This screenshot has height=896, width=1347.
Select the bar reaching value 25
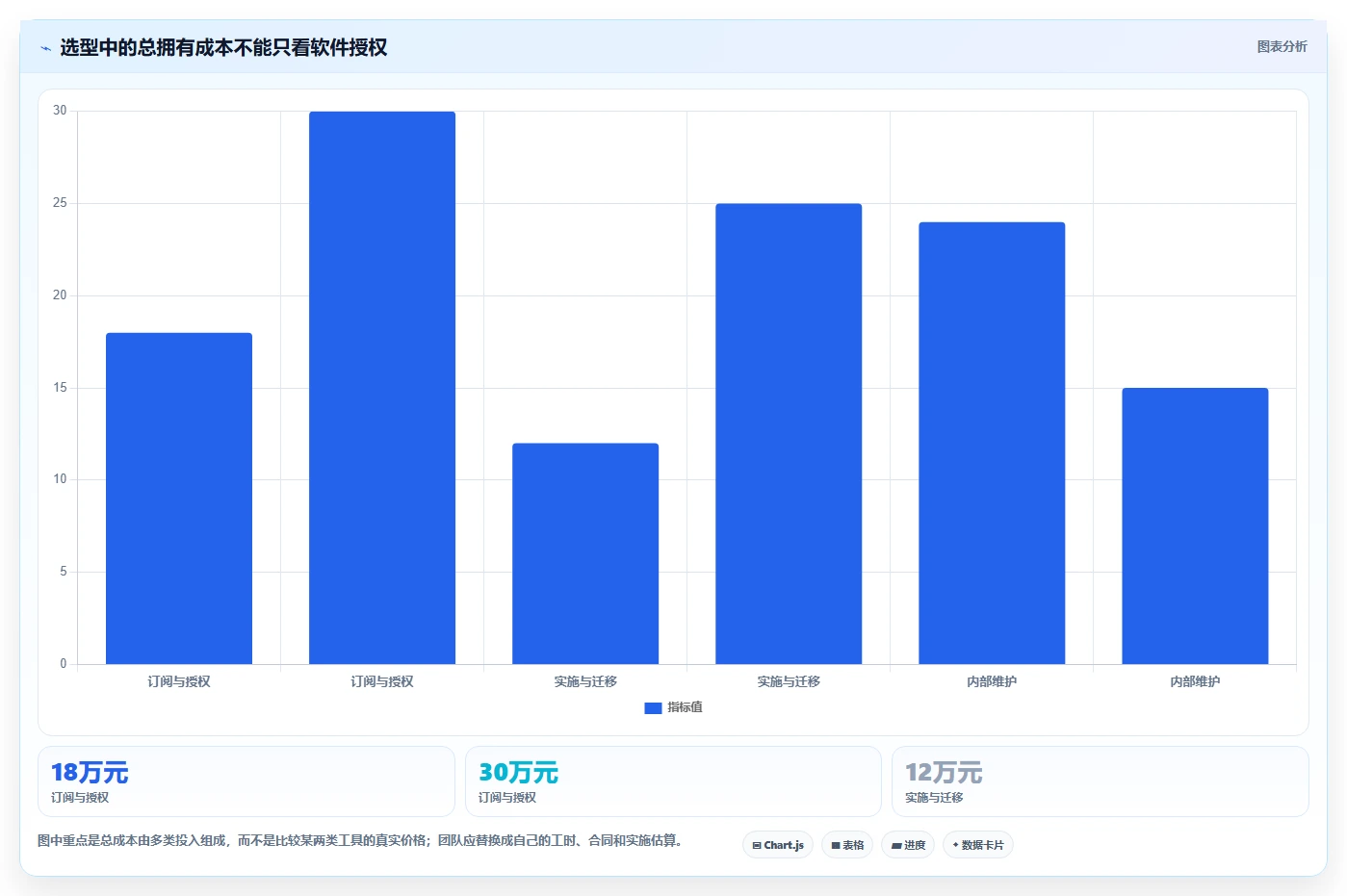point(789,434)
